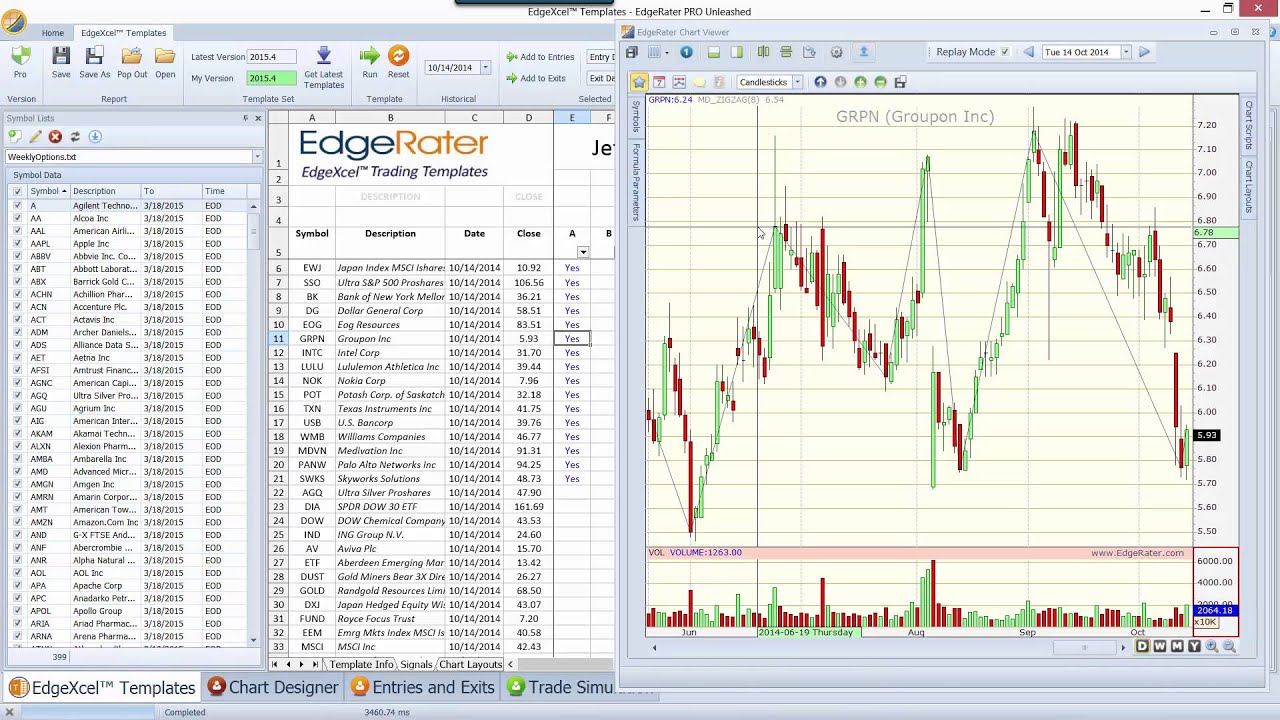Download symbol data with the blue arrow icon

pos(95,136)
